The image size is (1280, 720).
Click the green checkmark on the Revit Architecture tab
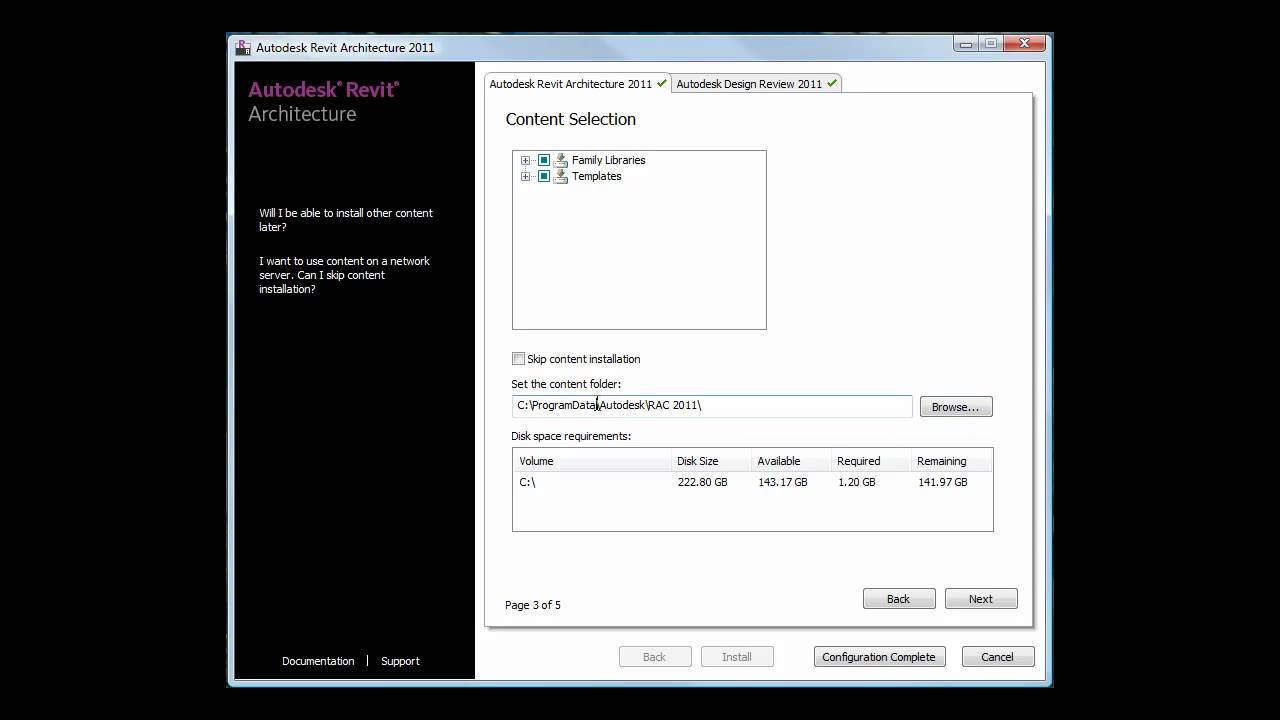click(x=662, y=83)
